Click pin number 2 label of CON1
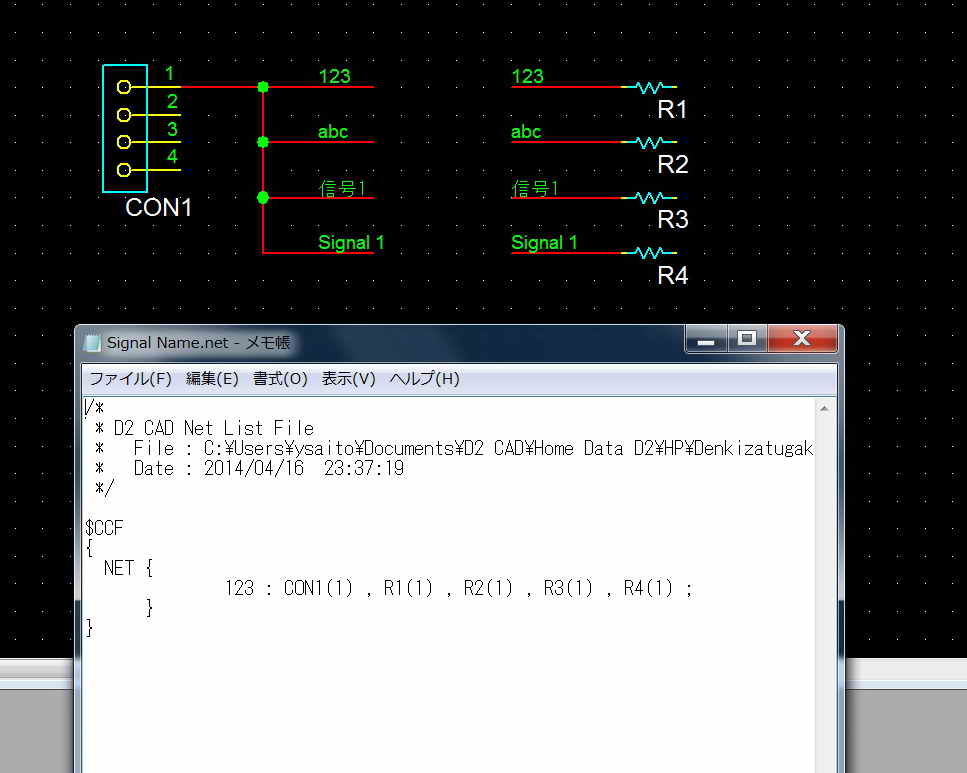The width and height of the screenshot is (967, 773). (x=172, y=101)
